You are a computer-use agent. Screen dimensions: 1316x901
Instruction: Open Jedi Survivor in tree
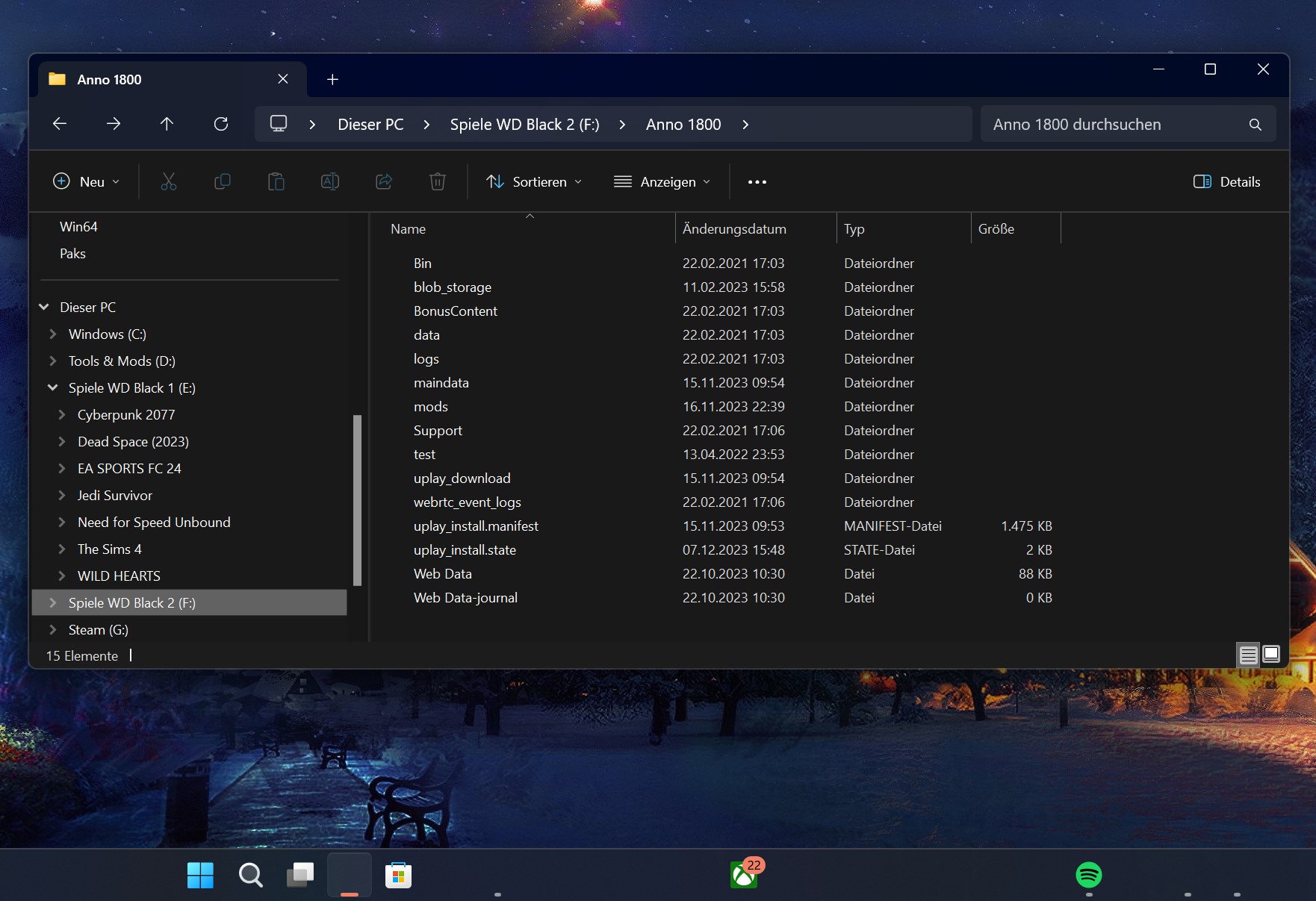[115, 495]
